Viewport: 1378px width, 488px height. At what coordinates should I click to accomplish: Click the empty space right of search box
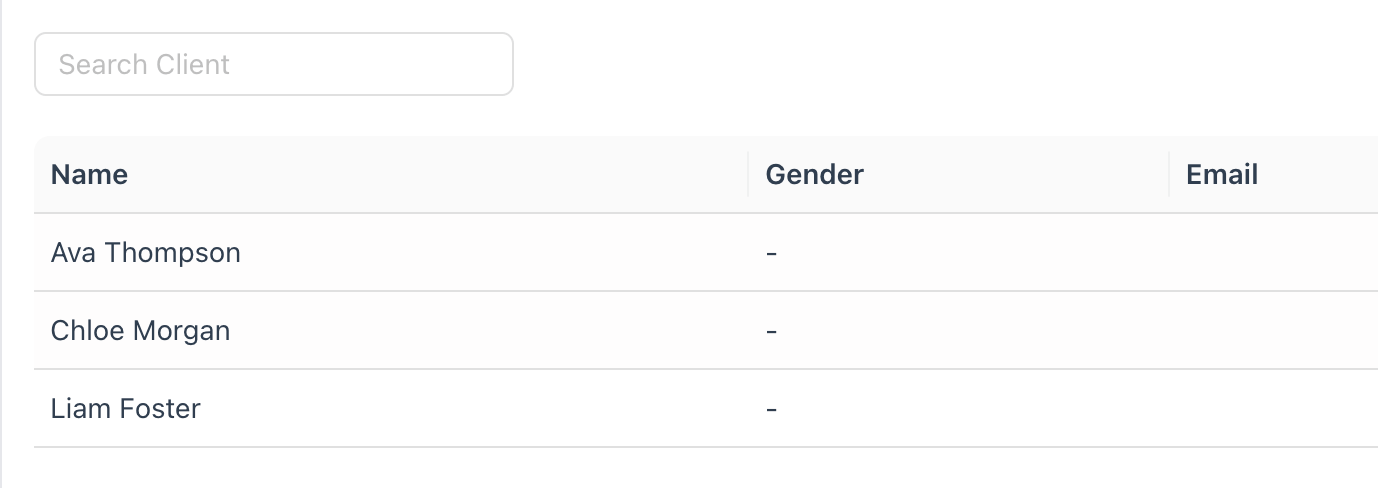pos(900,65)
